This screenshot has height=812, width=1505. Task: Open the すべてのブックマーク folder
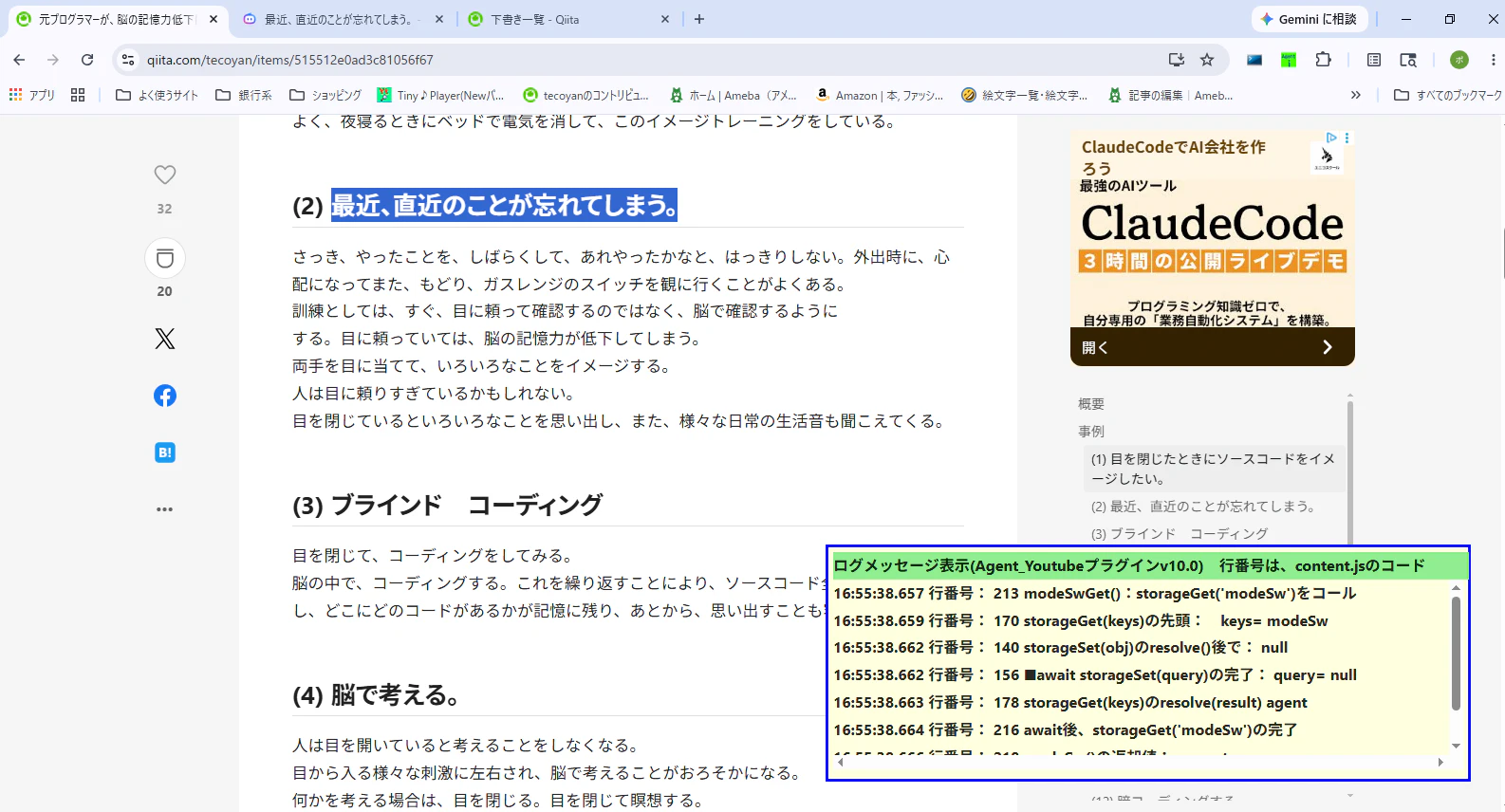[x=1447, y=95]
